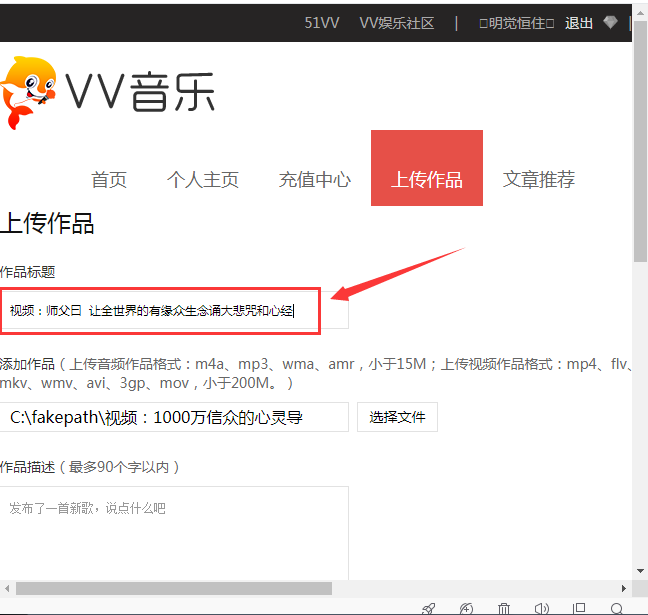Open the 充值中心 tab
Viewport: 648px width, 615px height.
point(314,179)
